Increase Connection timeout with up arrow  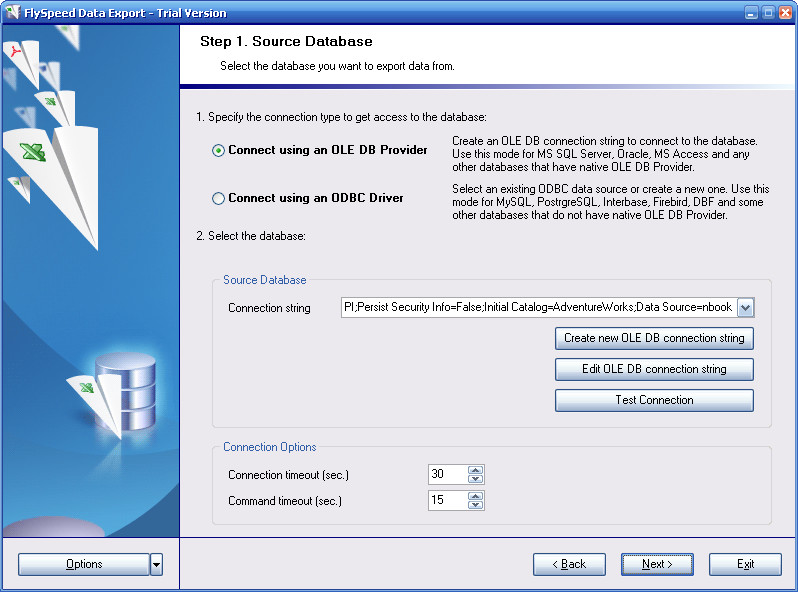click(x=475, y=470)
